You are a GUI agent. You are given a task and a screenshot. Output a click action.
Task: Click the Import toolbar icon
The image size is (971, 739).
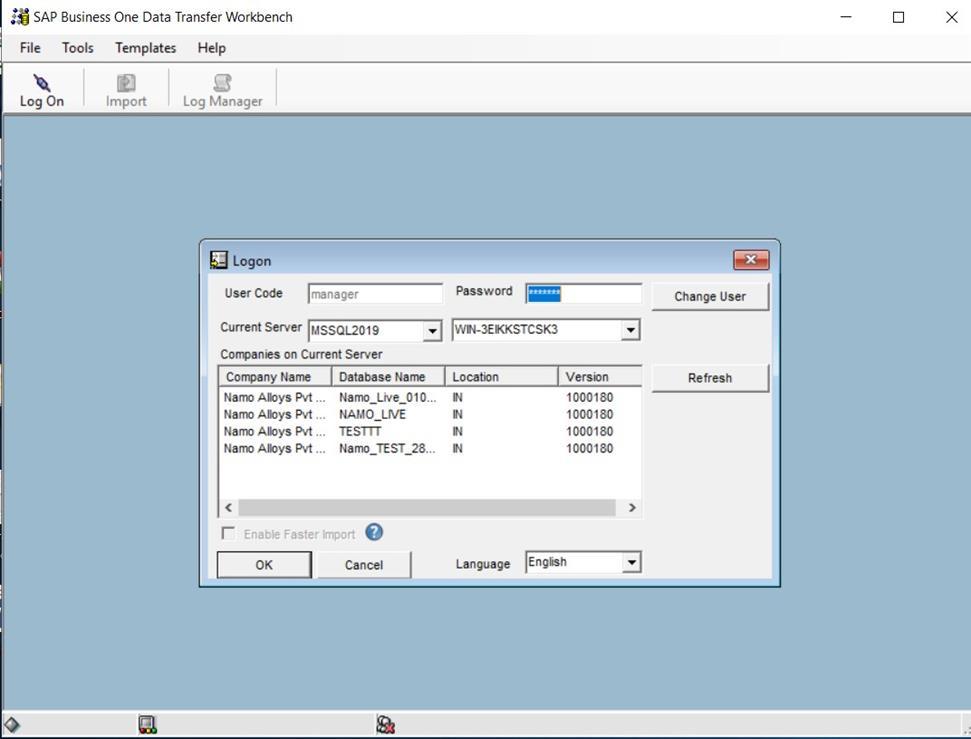125,89
